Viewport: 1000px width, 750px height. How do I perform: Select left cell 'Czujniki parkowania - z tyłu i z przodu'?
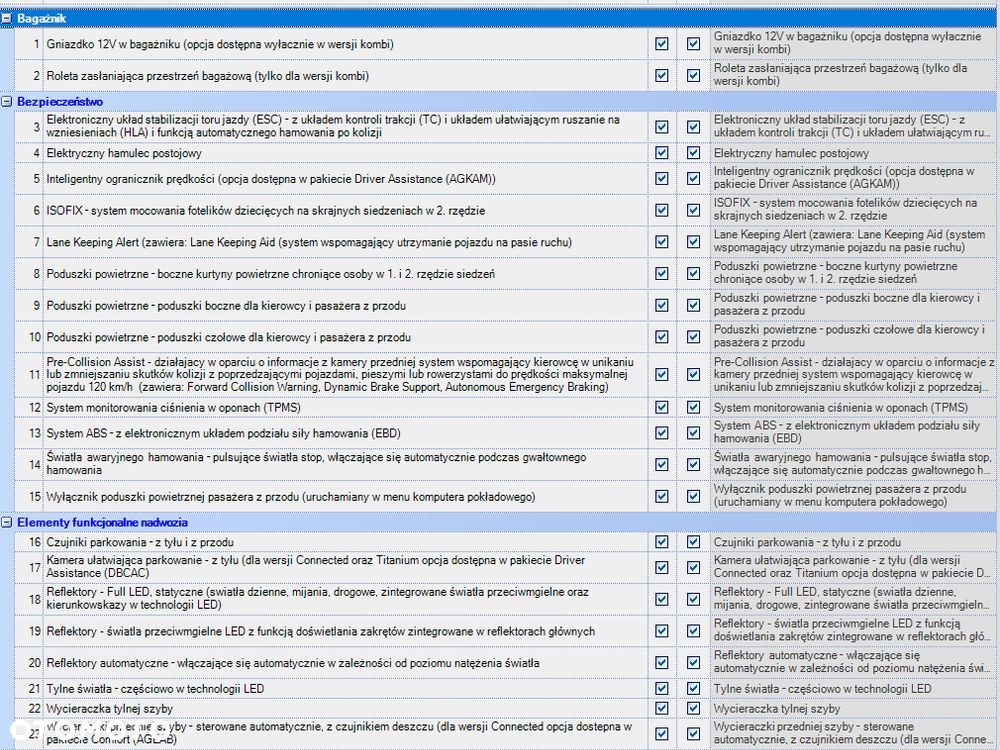[346, 541]
